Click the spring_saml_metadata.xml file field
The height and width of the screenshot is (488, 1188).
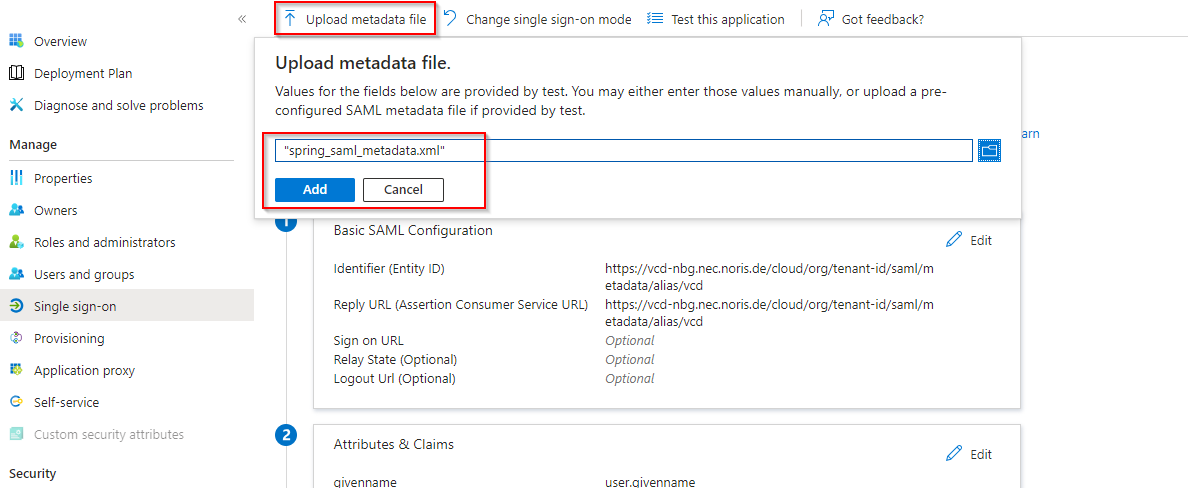pos(624,151)
